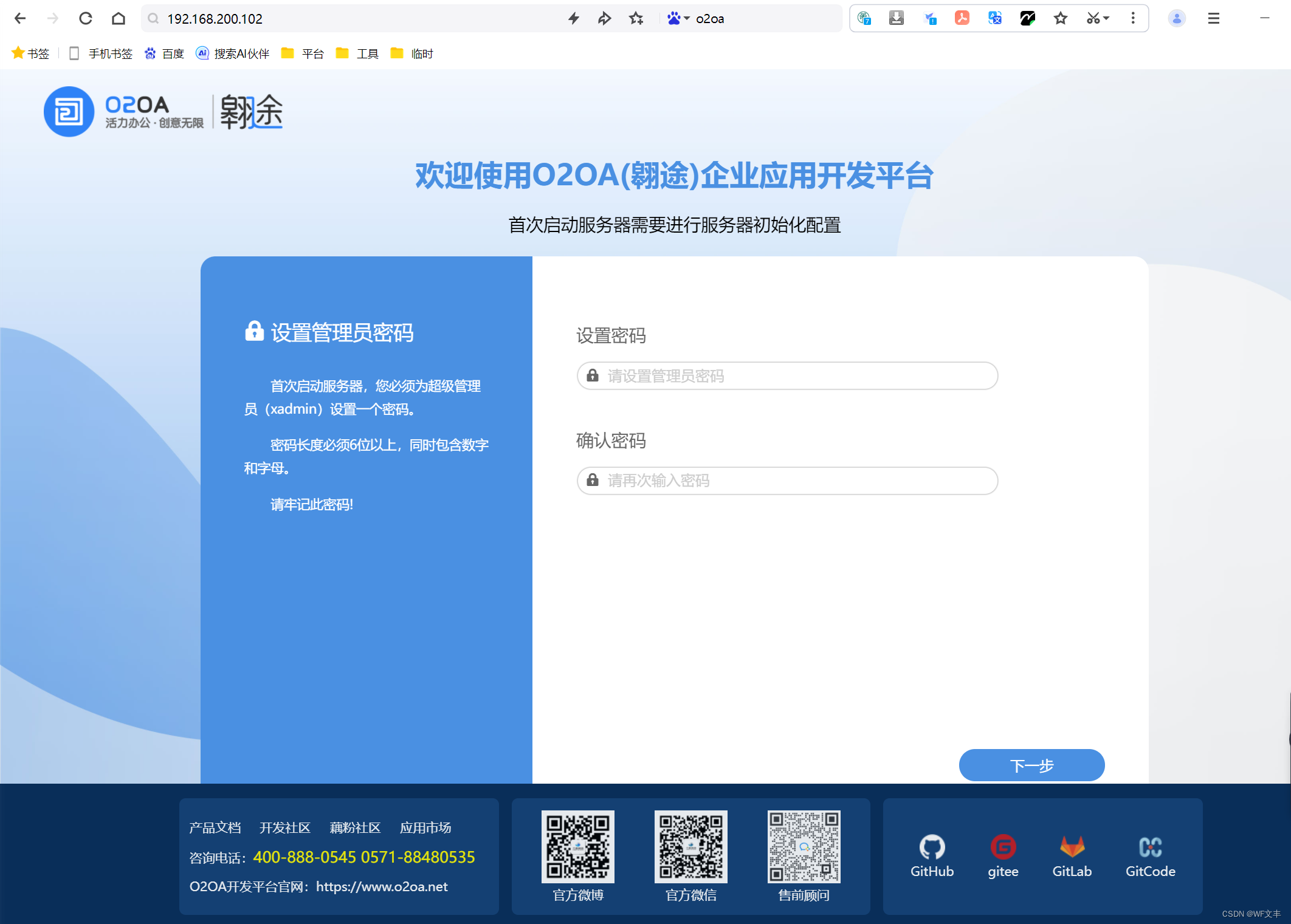This screenshot has height=924, width=1291.
Task: Click the O2OA logo
Action: 68,111
